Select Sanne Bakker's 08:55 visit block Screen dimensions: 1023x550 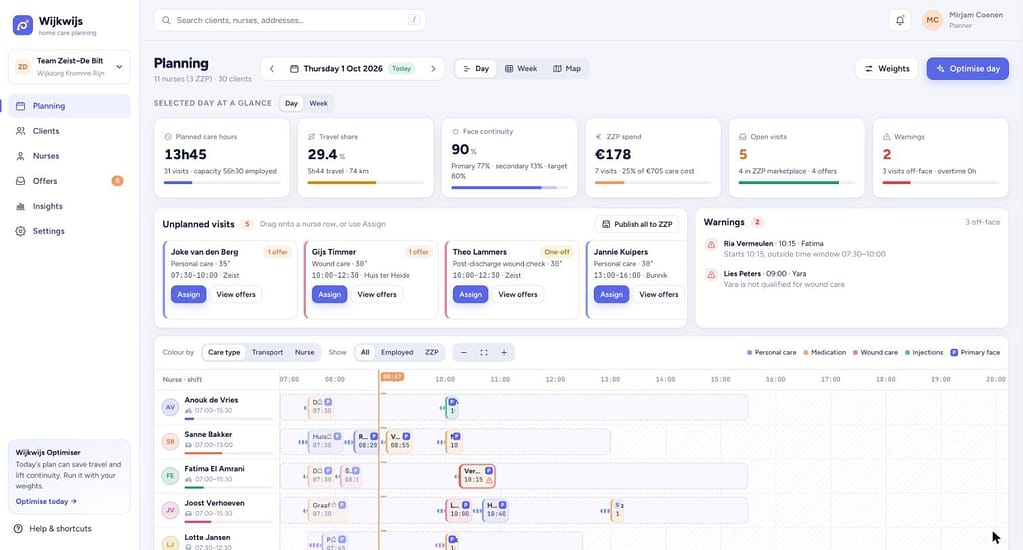tap(399, 441)
